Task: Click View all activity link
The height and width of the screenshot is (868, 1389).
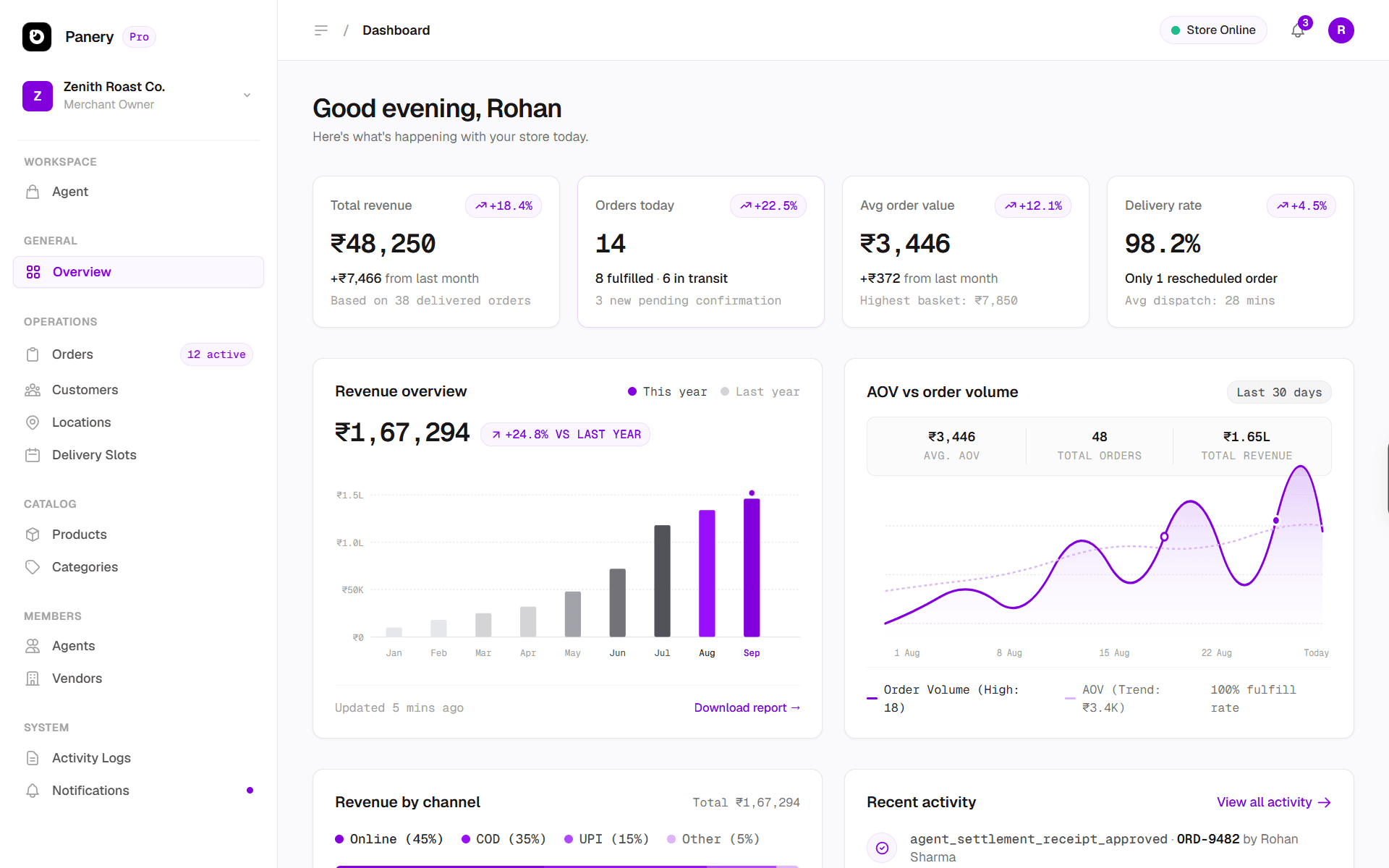Action: [1273, 802]
